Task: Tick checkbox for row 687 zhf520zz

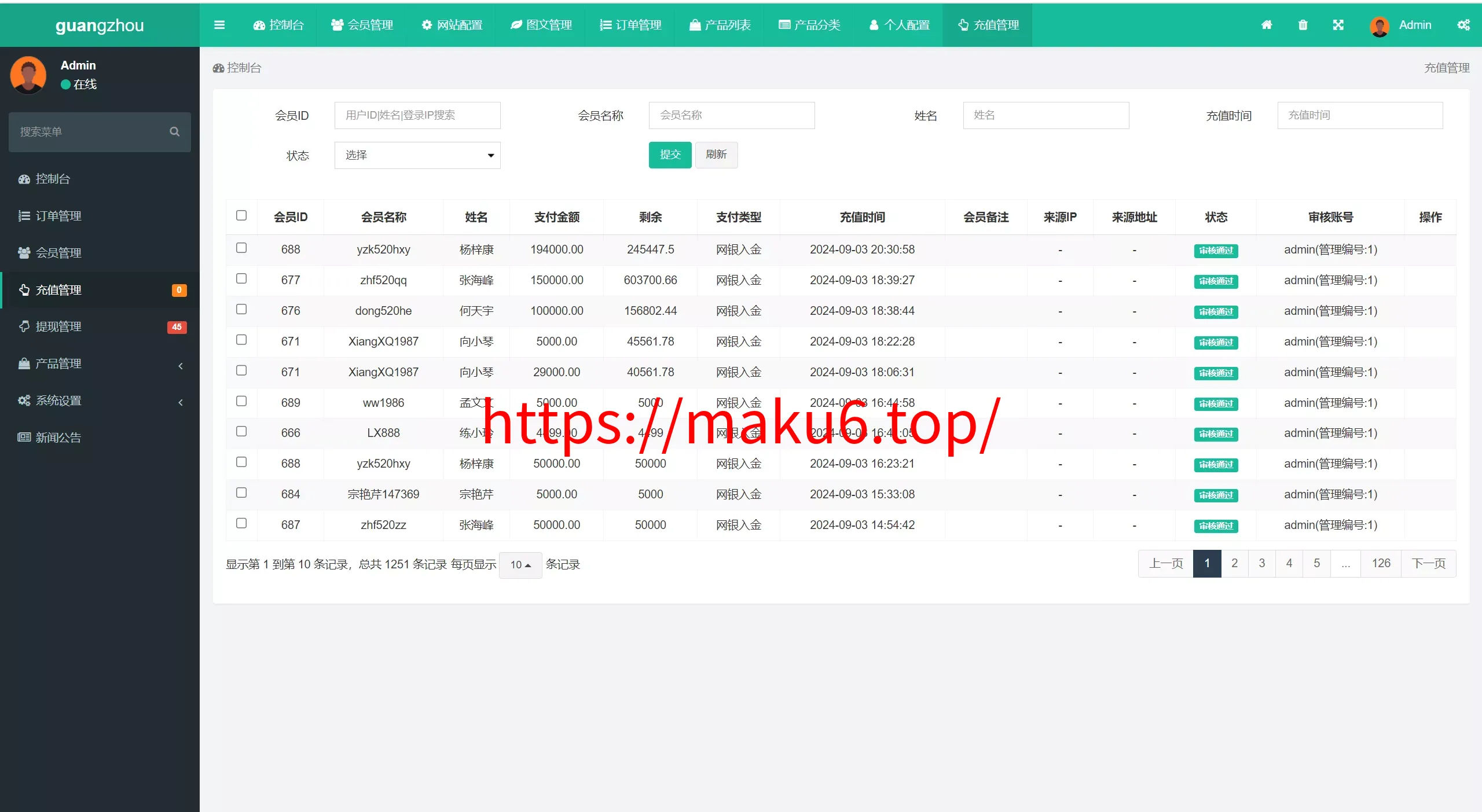Action: 241,523
